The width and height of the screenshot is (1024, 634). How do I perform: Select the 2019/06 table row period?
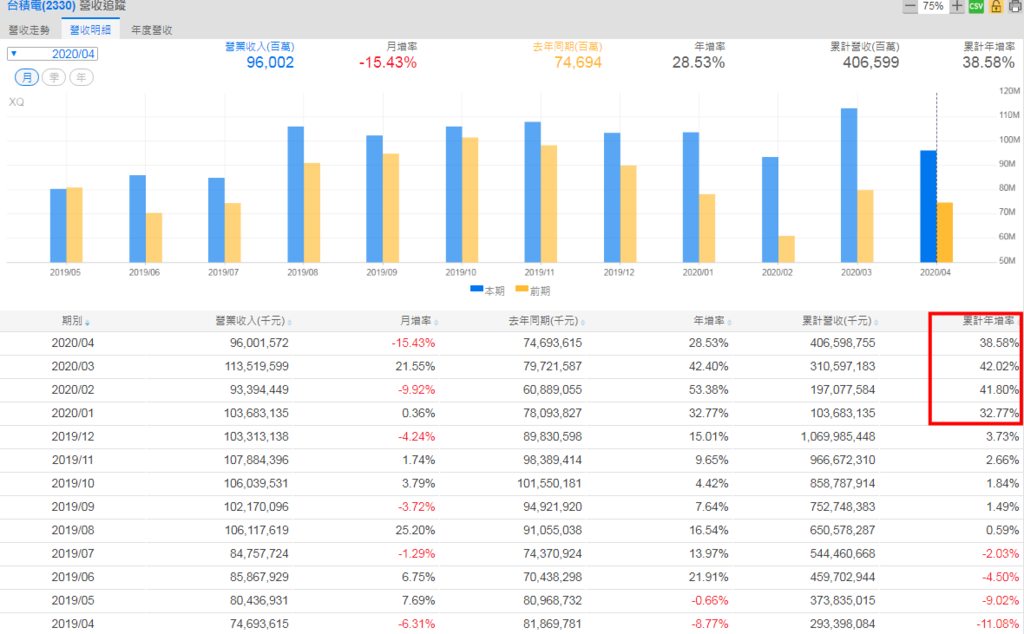[72, 577]
